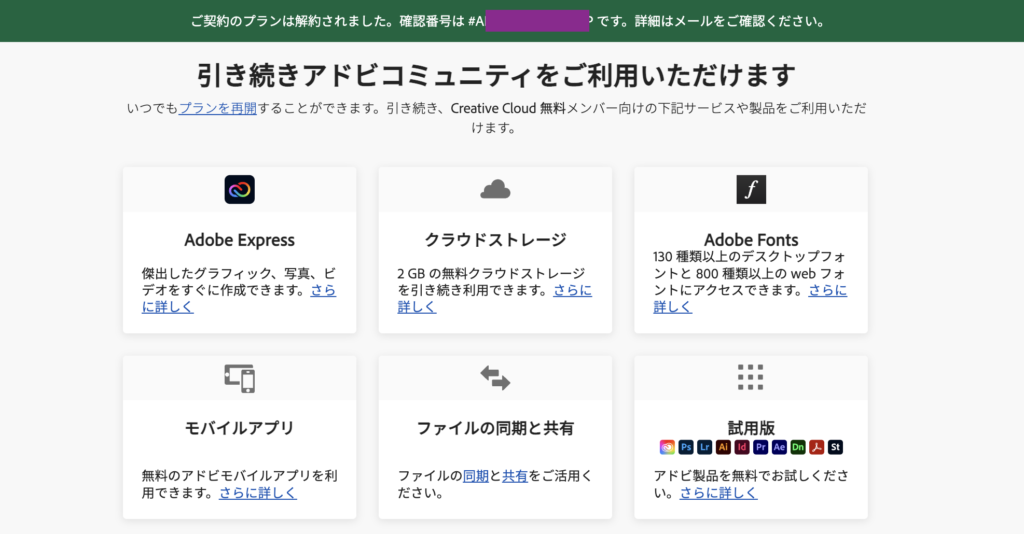Open さらに詳しく link under 試用版
Viewport: 1024px width, 534px height.
pos(718,493)
